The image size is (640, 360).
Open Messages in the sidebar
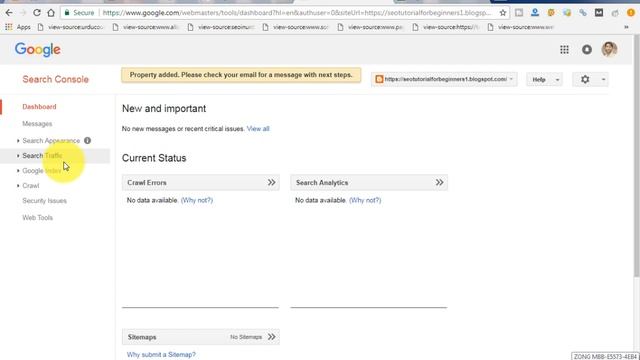point(37,124)
